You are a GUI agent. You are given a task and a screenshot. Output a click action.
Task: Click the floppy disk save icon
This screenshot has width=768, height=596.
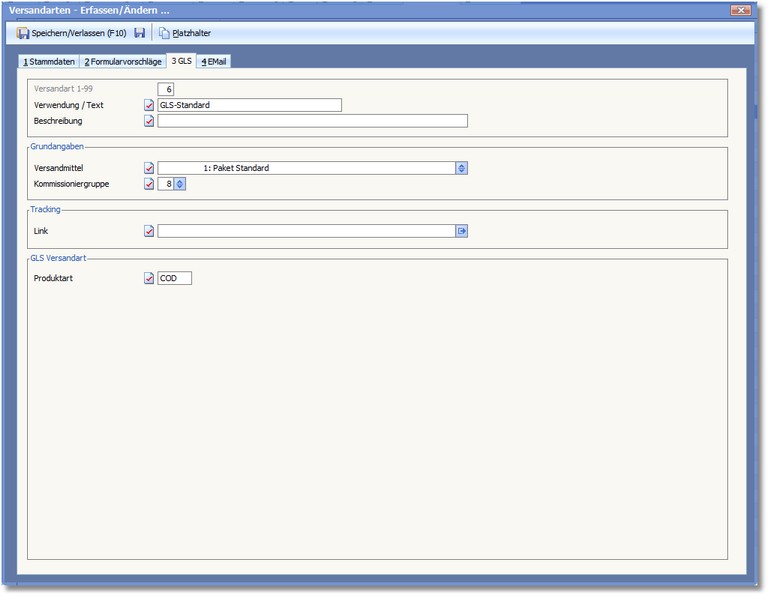coord(140,33)
